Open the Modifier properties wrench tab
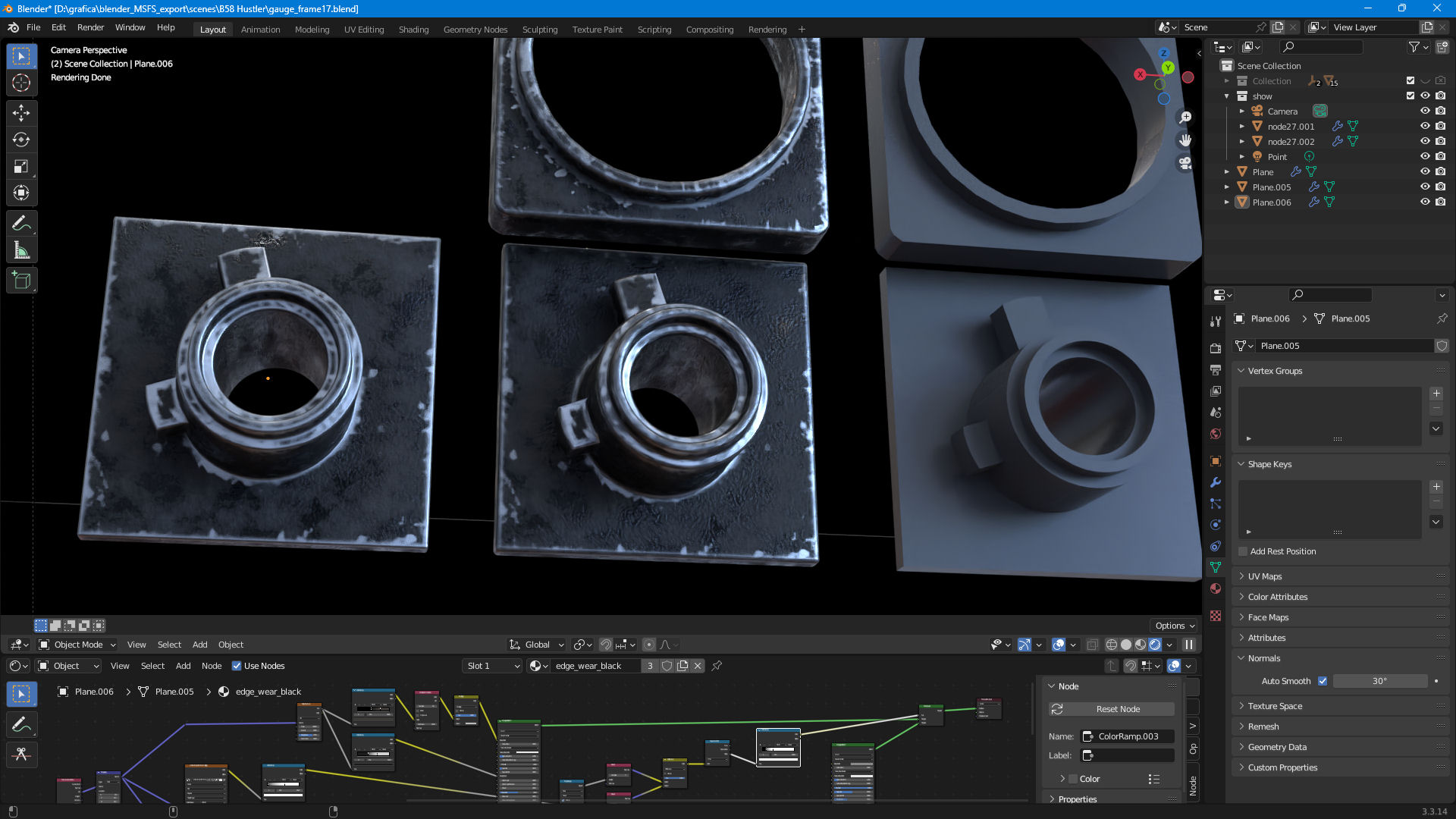Viewport: 1456px width, 819px height. pyautogui.click(x=1216, y=482)
